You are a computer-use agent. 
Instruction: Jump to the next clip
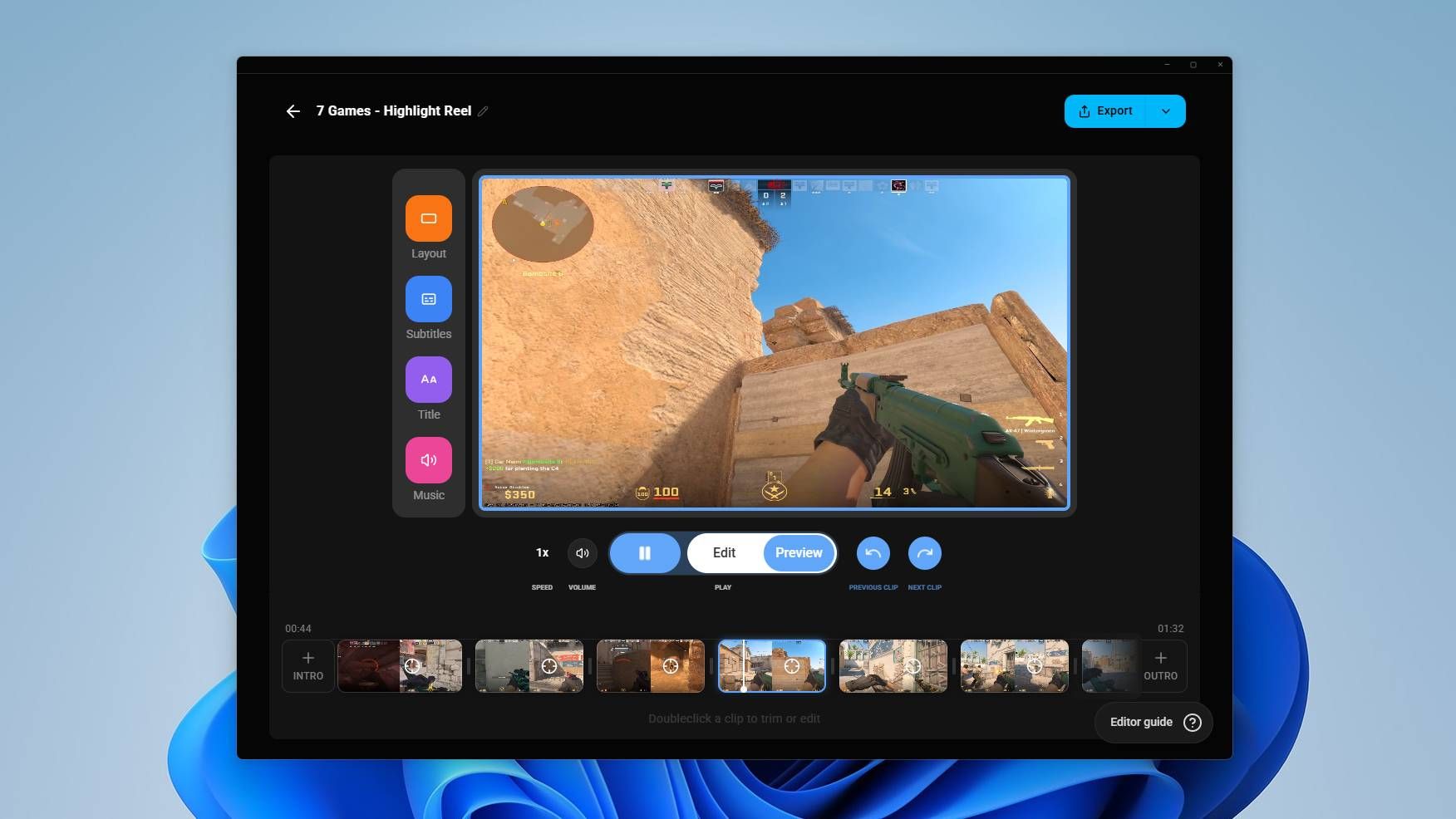click(x=924, y=553)
